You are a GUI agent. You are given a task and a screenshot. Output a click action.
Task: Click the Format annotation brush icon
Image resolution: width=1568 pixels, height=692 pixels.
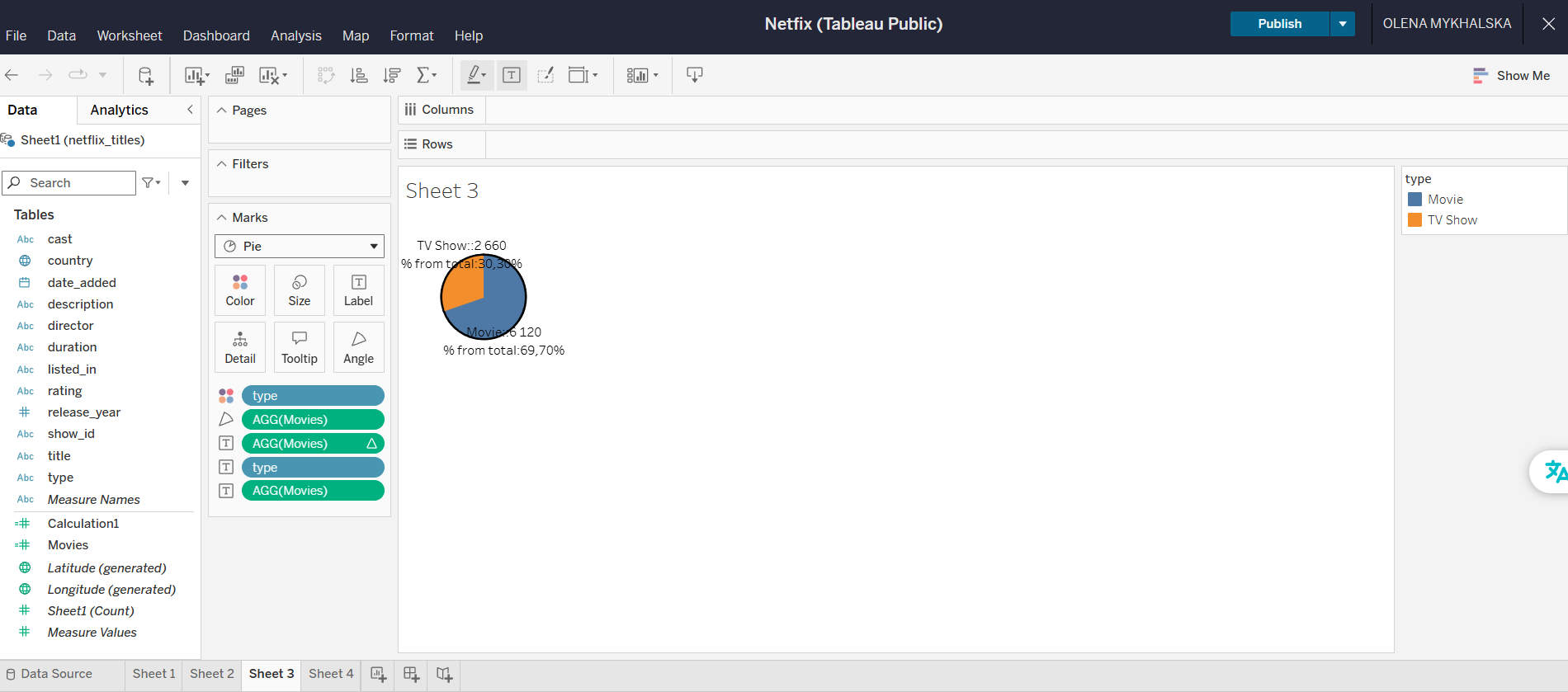pos(545,75)
